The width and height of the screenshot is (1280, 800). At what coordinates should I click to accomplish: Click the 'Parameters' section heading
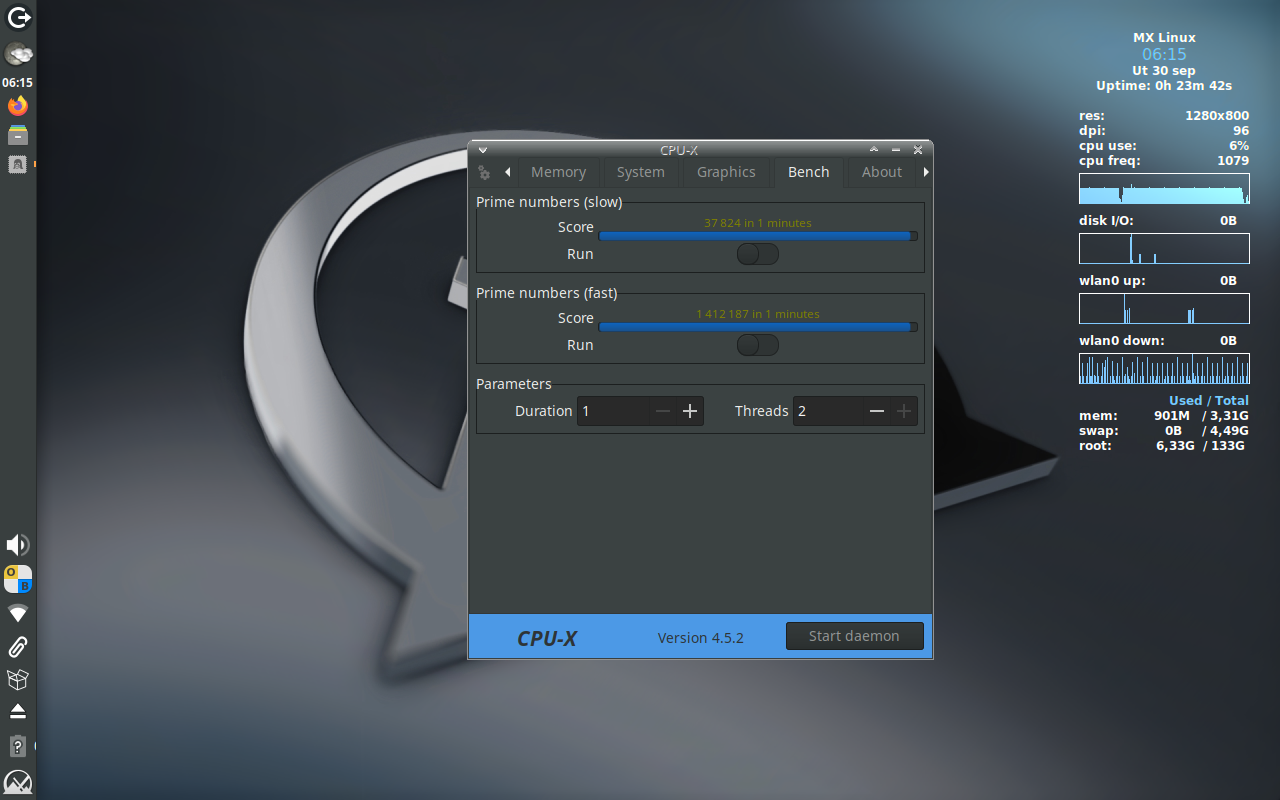point(514,384)
